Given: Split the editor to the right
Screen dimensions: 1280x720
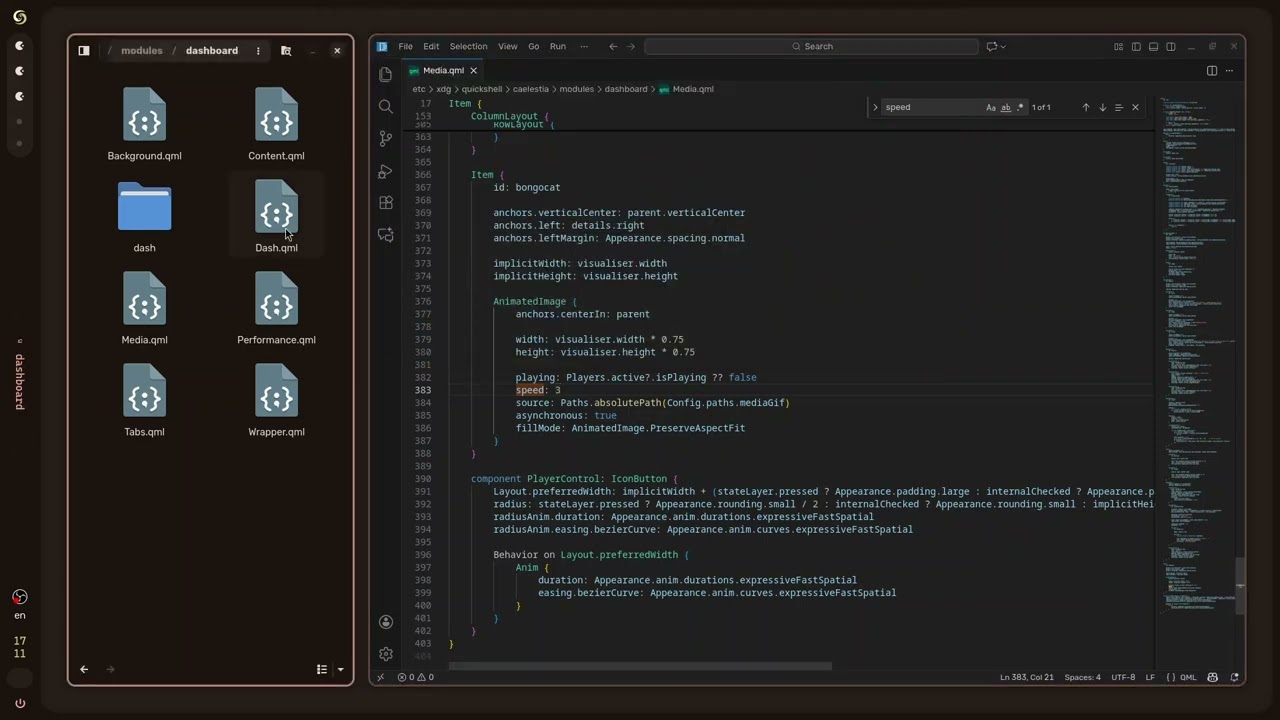Looking at the screenshot, I should point(1212,71).
